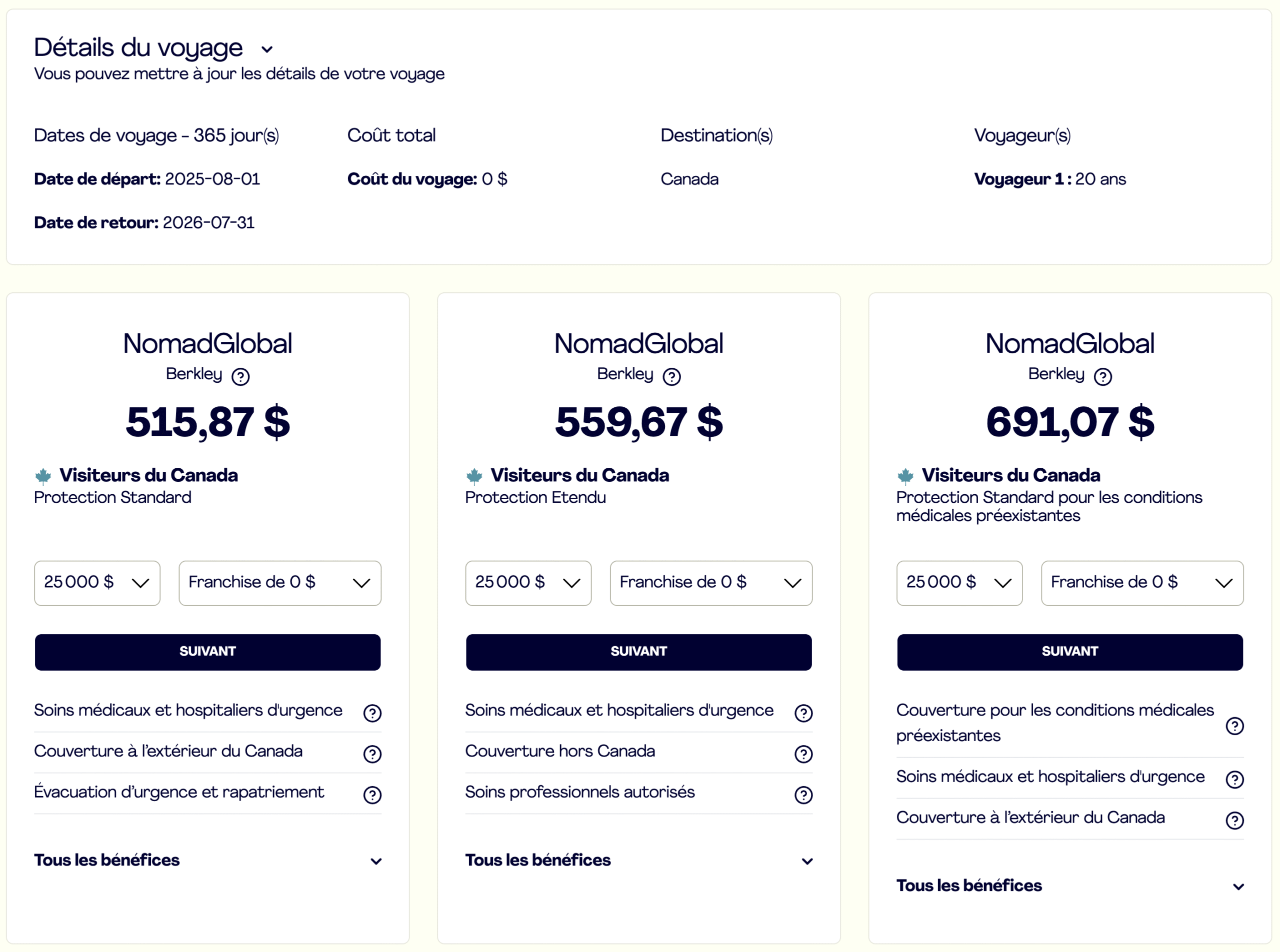Click SUIVANT on the 691,07 $ plan
The height and width of the screenshot is (952, 1280).
1070,652
